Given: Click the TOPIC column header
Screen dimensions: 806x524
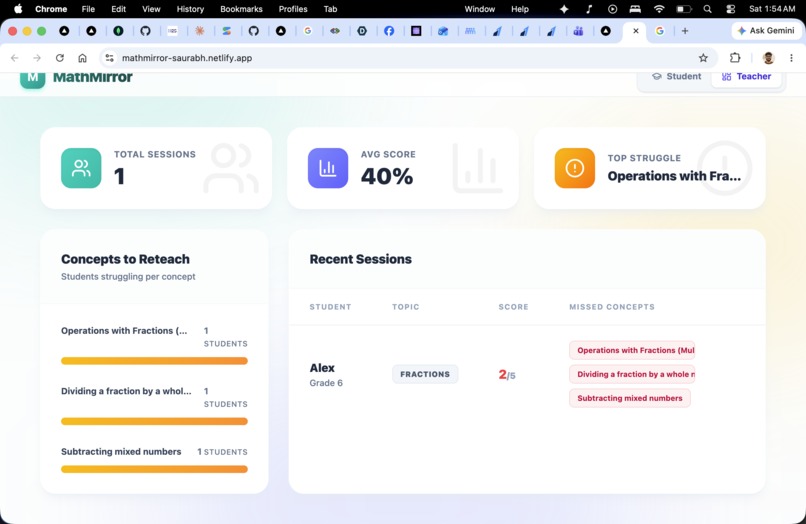Looking at the screenshot, I should (x=406, y=307).
